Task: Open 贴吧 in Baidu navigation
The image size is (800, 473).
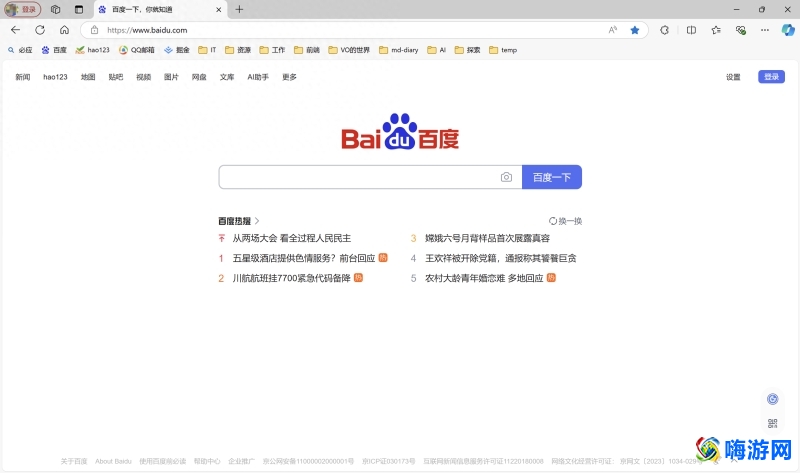Action: coord(116,77)
